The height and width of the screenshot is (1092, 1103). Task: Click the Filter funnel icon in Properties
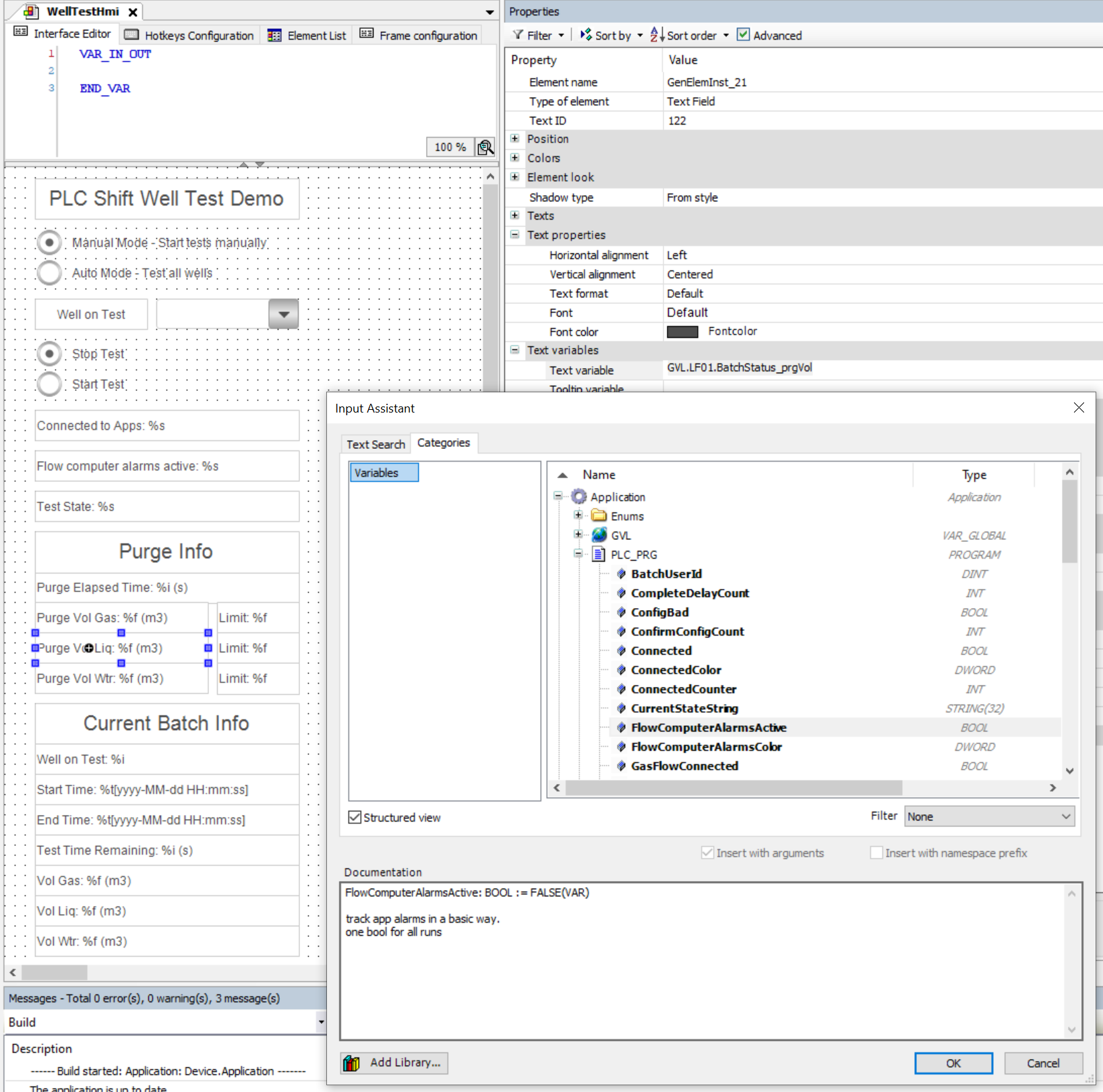point(518,35)
